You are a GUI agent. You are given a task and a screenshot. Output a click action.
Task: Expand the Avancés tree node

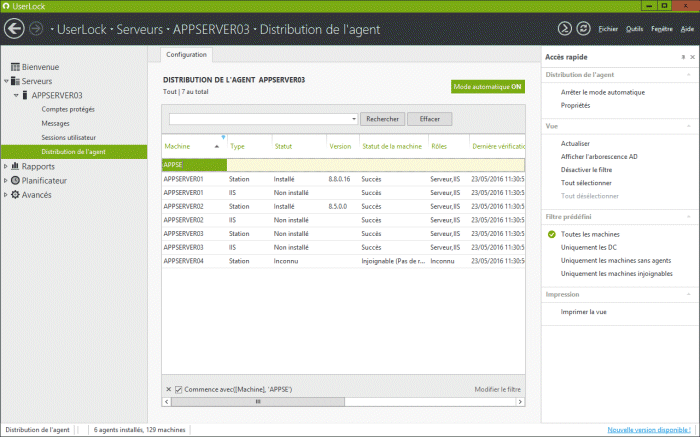[6, 195]
